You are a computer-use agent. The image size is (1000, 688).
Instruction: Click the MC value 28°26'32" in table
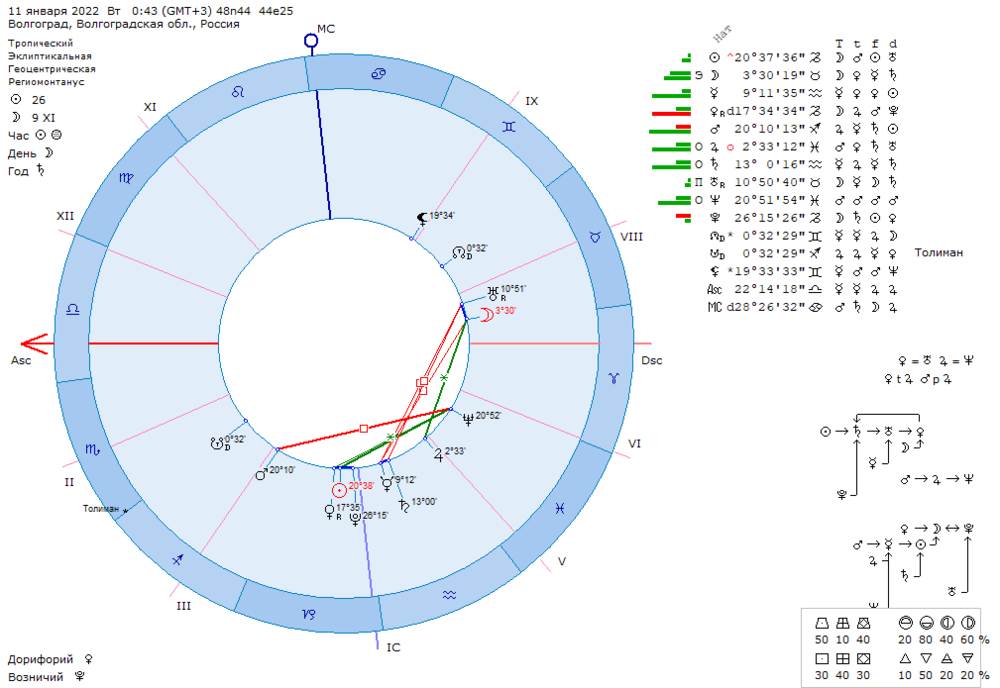tap(769, 307)
